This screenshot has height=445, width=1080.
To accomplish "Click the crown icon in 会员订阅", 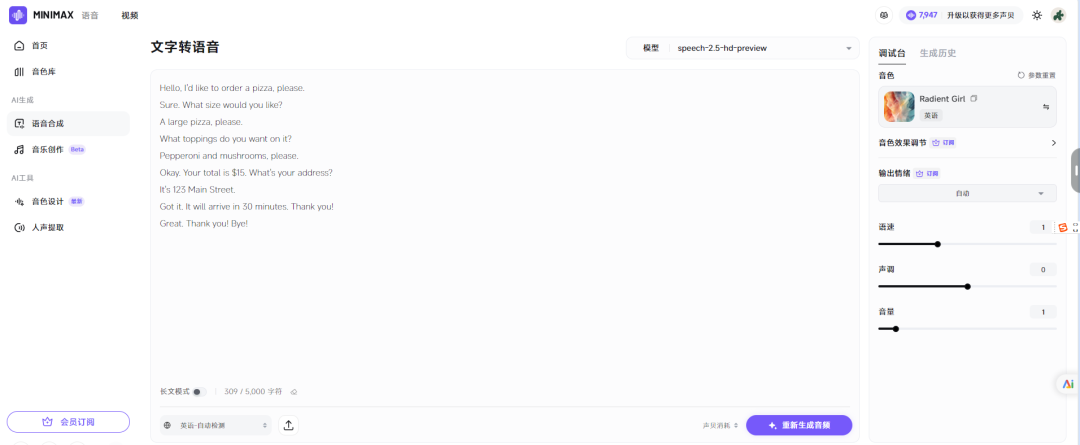I will pos(48,422).
